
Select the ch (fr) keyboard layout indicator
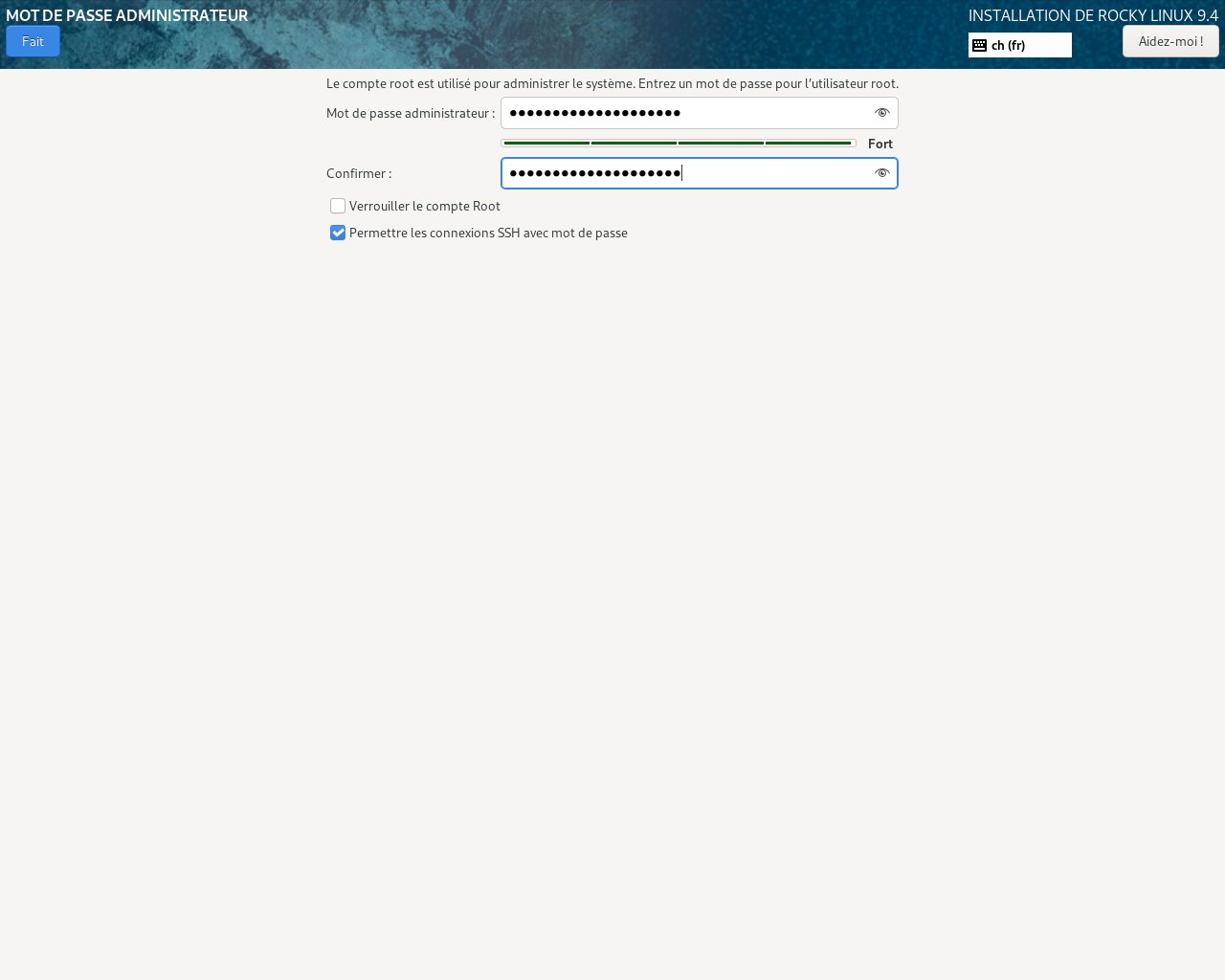[x=1019, y=44]
